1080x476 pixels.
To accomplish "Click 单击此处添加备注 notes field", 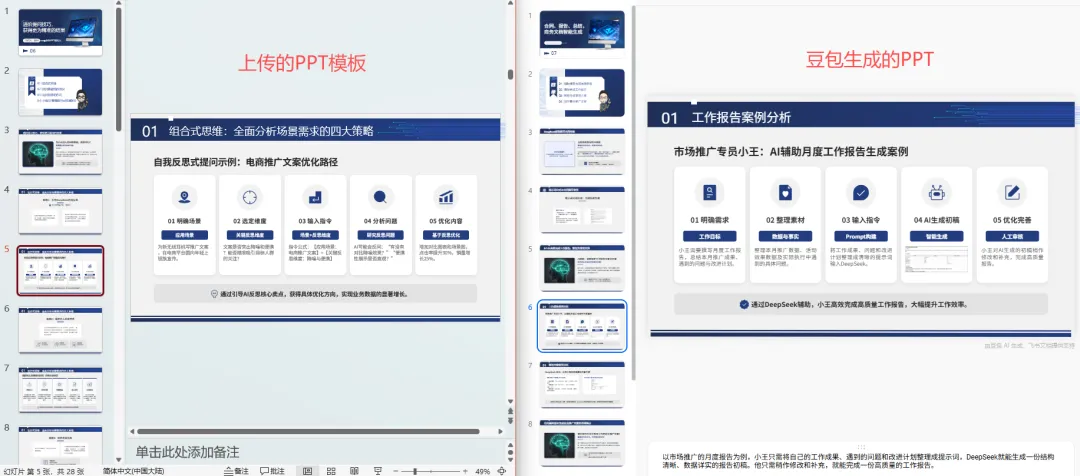I will tap(187, 453).
